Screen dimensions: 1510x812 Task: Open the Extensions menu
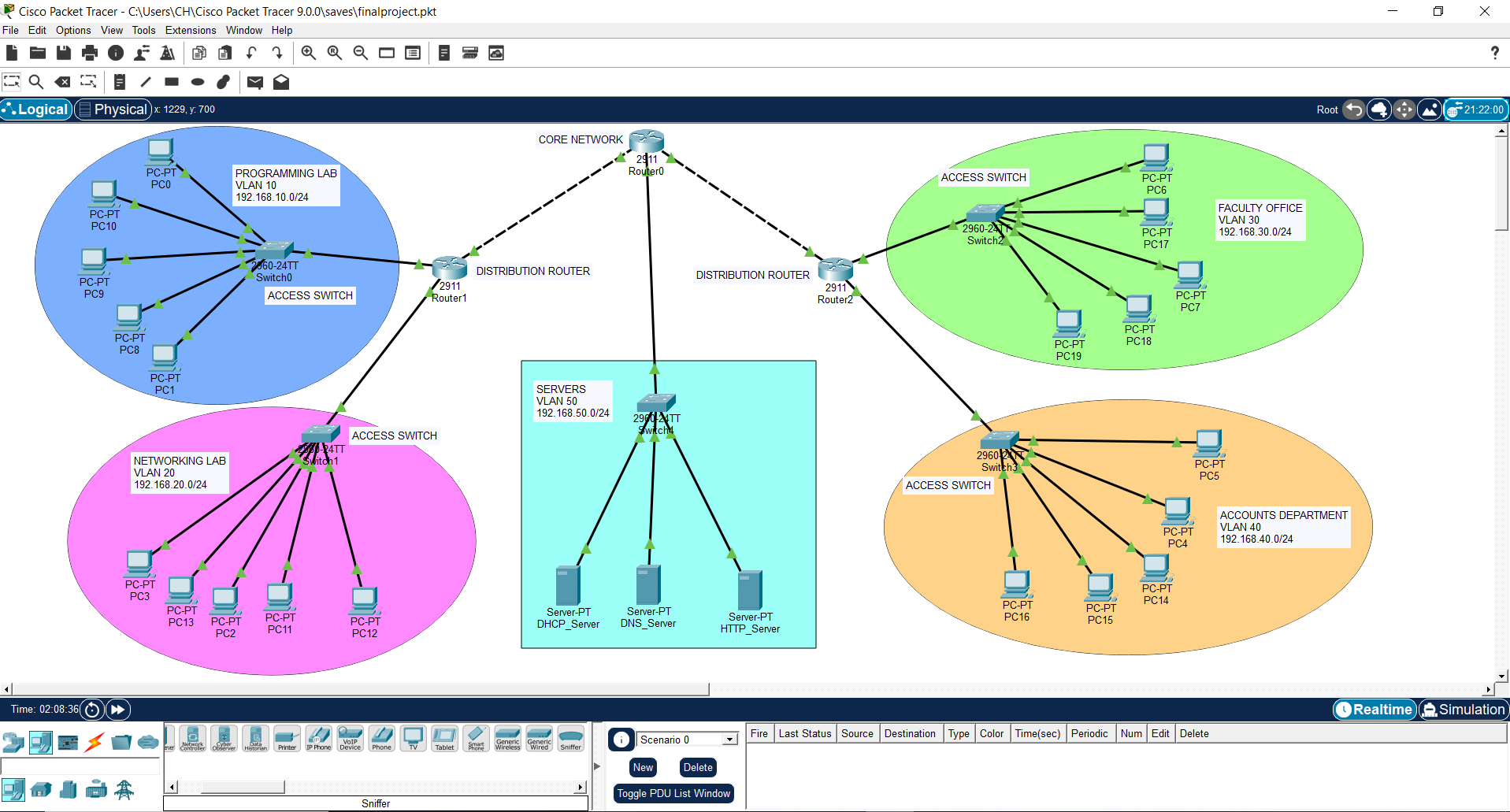[191, 30]
